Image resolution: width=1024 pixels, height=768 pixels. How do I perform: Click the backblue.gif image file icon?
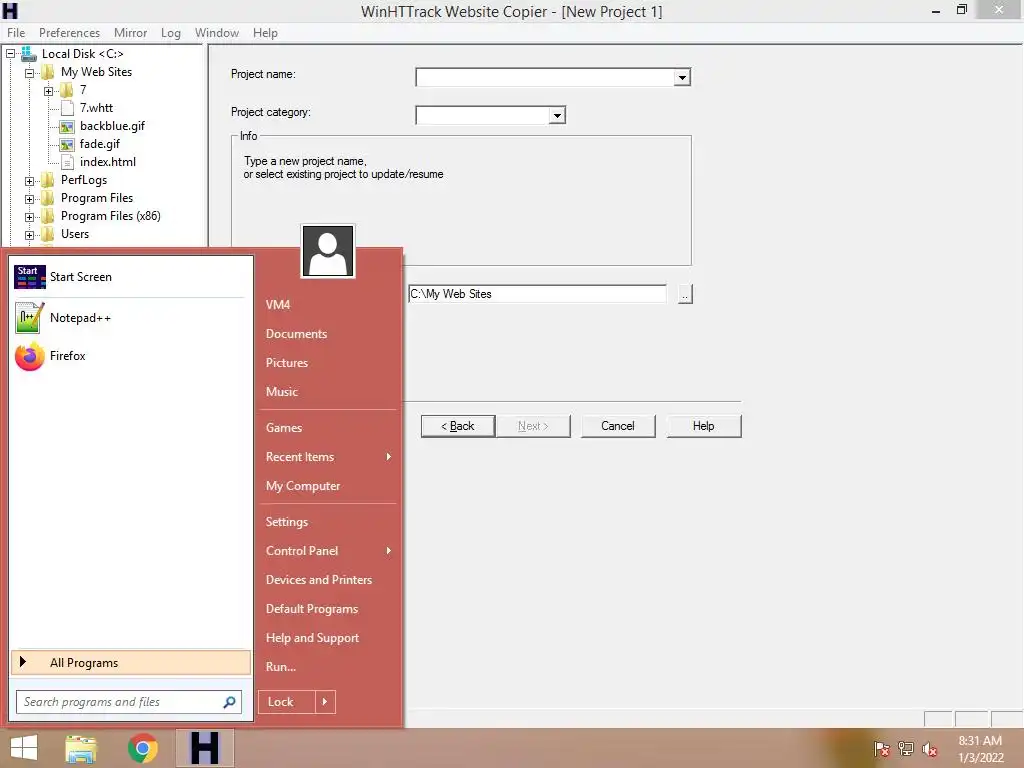click(67, 126)
